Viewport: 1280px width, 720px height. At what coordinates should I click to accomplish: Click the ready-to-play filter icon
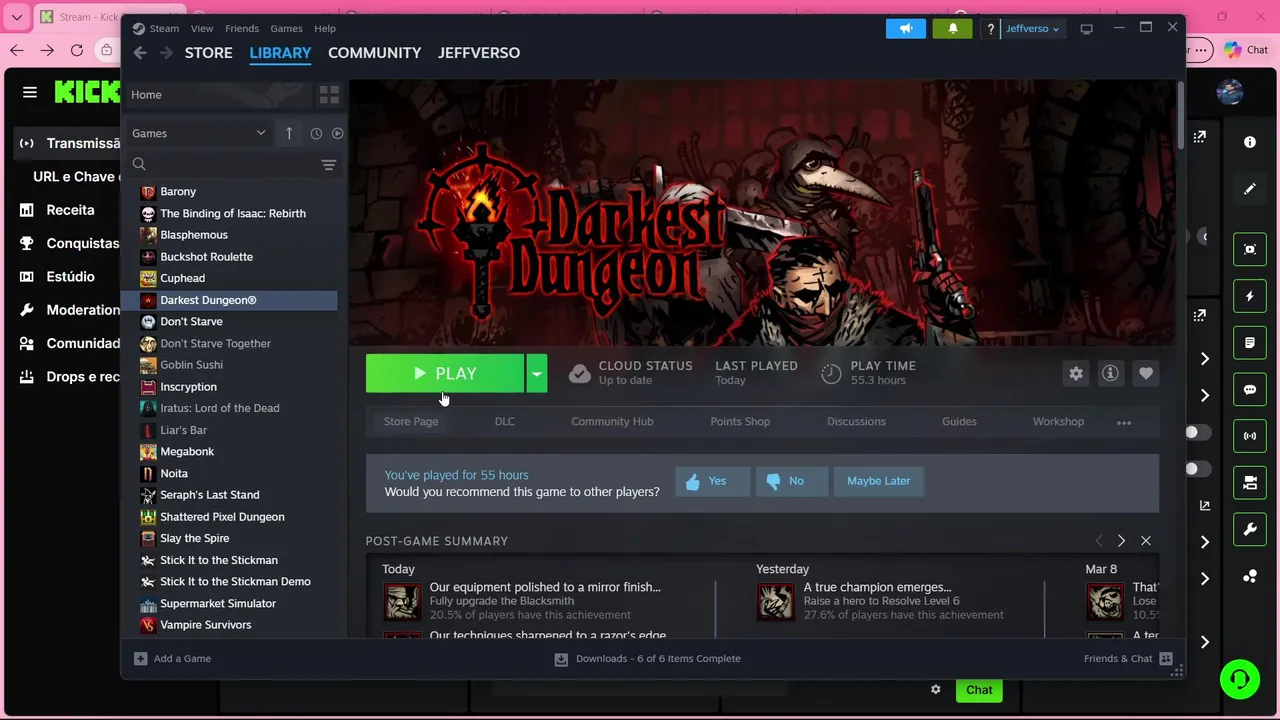[337, 133]
